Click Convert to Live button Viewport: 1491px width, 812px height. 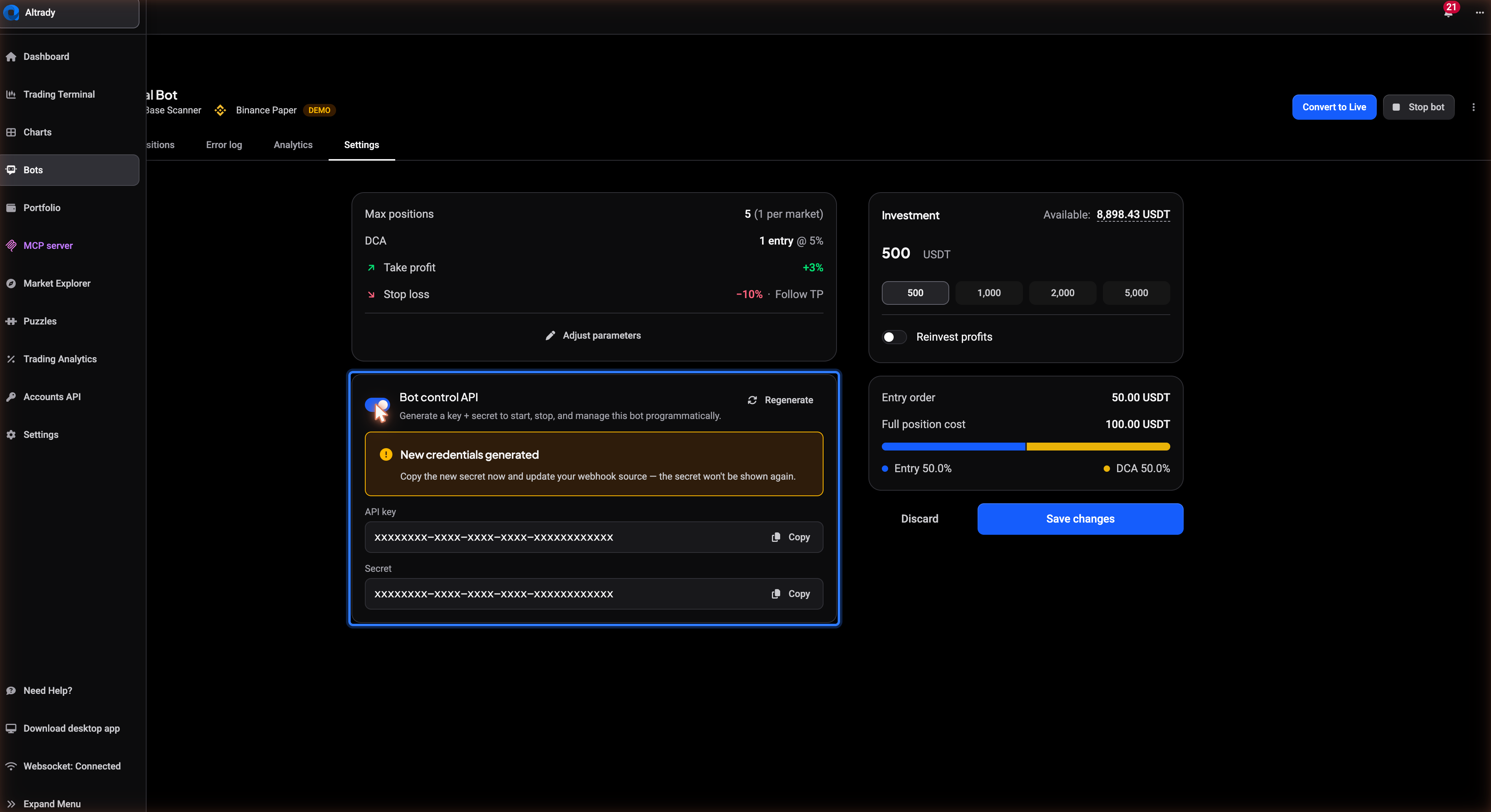pyautogui.click(x=1334, y=107)
